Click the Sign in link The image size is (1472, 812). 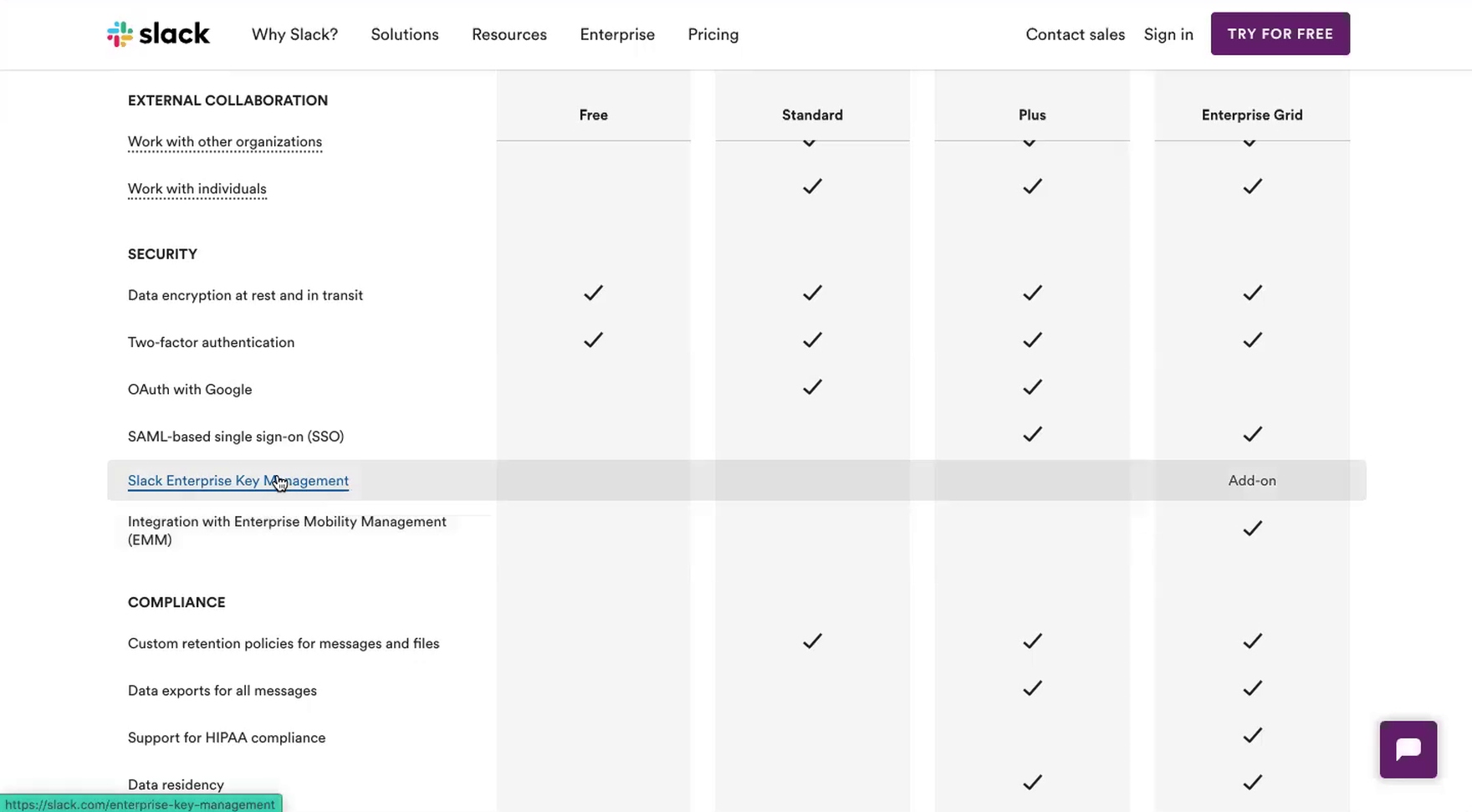[1168, 34]
